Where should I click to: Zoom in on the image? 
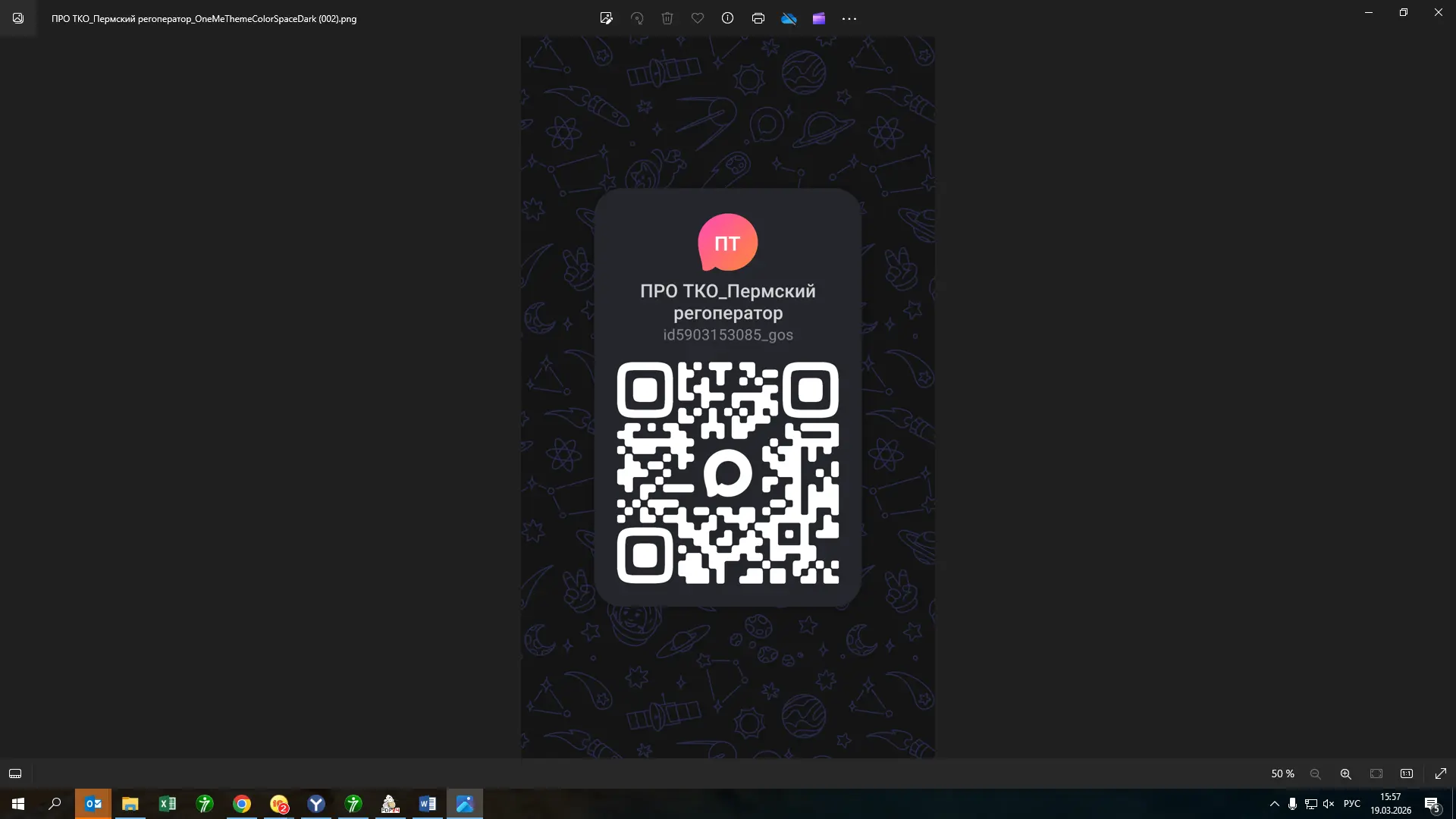pyautogui.click(x=1346, y=773)
